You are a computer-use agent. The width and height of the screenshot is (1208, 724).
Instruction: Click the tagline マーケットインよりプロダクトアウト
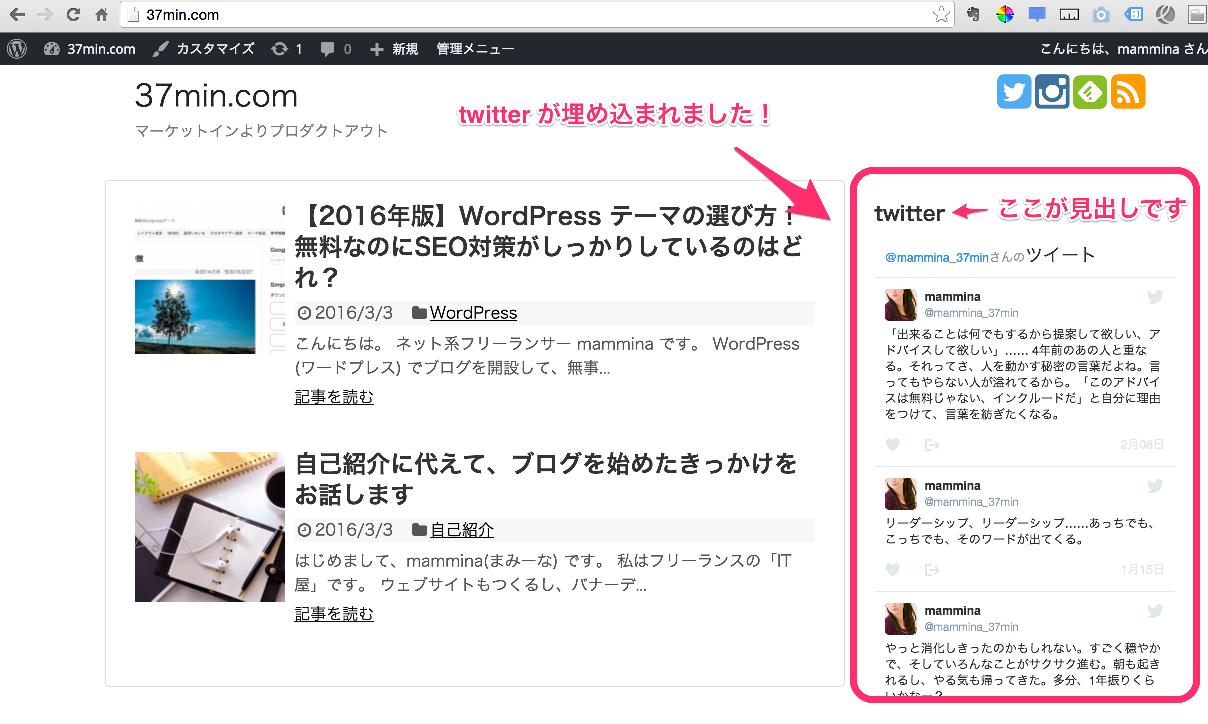(261, 131)
